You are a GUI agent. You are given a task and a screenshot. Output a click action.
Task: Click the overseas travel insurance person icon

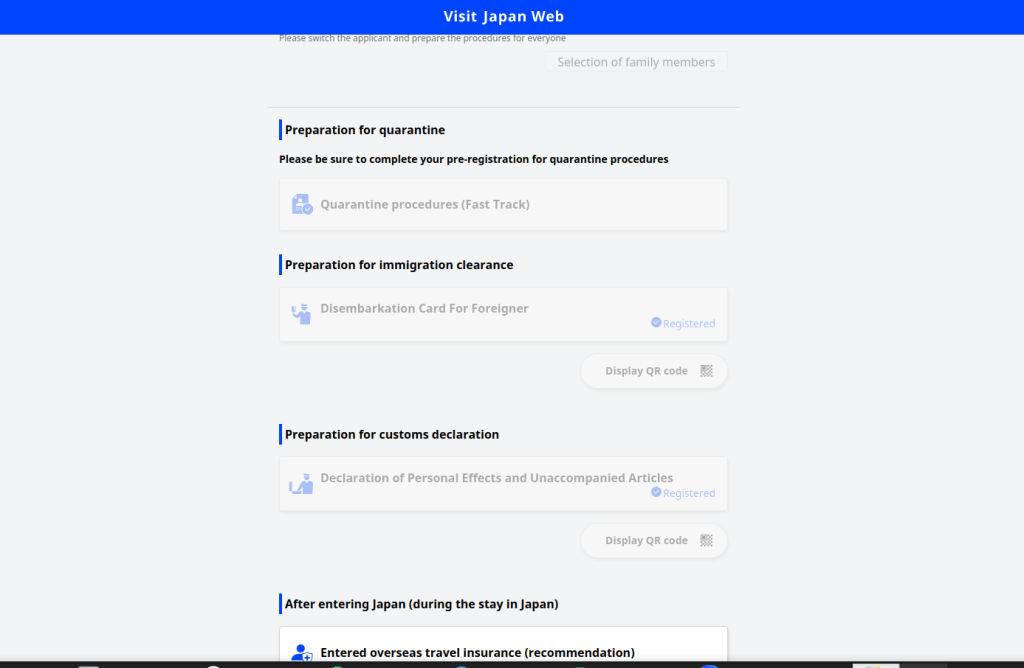pyautogui.click(x=301, y=653)
